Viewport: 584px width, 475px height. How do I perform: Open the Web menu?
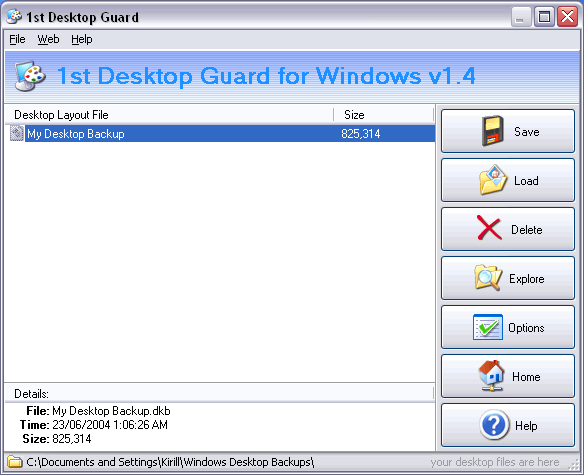[x=48, y=39]
